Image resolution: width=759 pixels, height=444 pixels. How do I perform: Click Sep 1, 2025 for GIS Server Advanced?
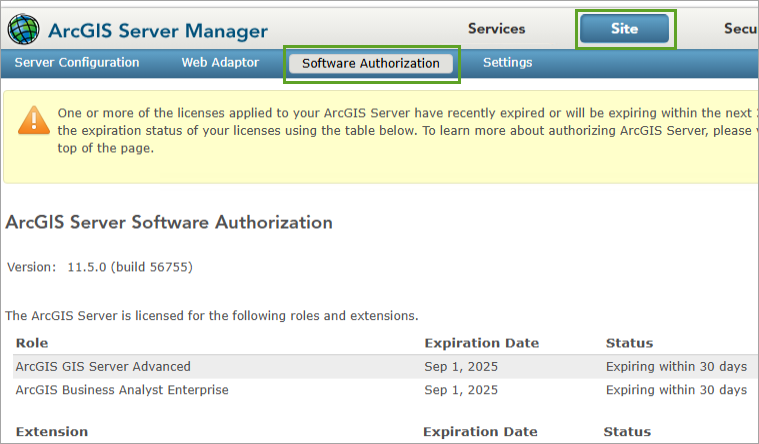pyautogui.click(x=461, y=367)
